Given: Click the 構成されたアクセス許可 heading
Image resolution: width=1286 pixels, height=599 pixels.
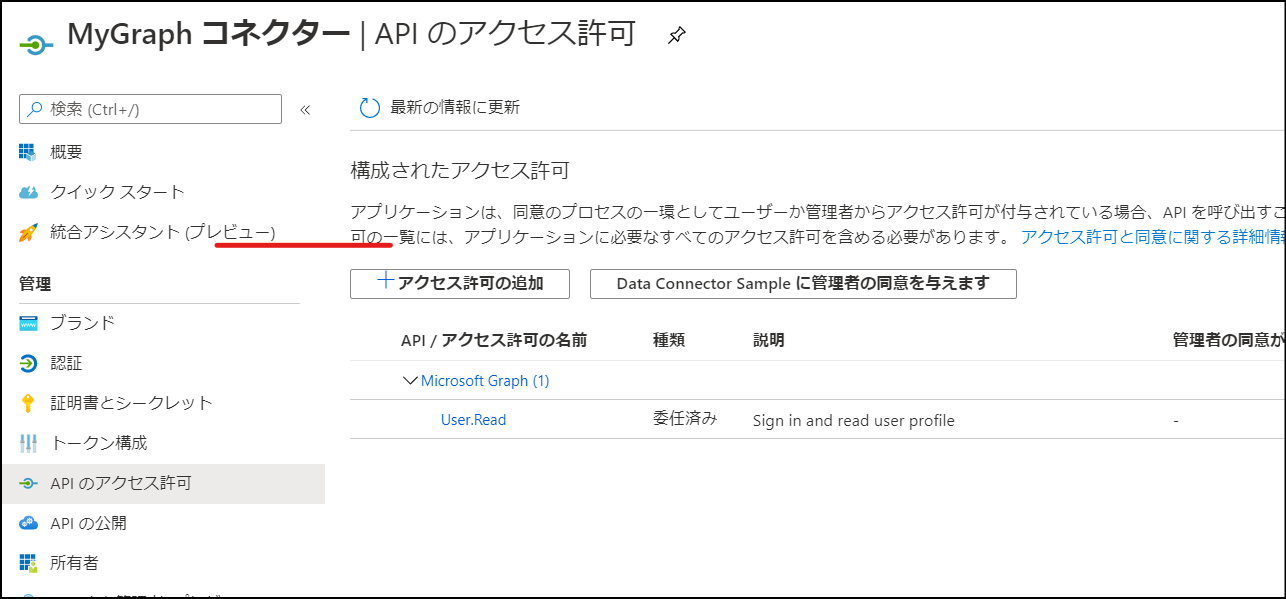Looking at the screenshot, I should coord(460,170).
